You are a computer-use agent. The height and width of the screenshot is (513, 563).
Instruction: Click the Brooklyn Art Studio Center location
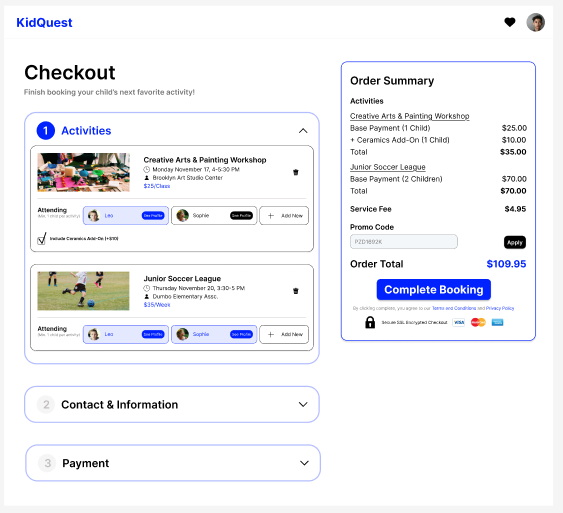[187, 178]
